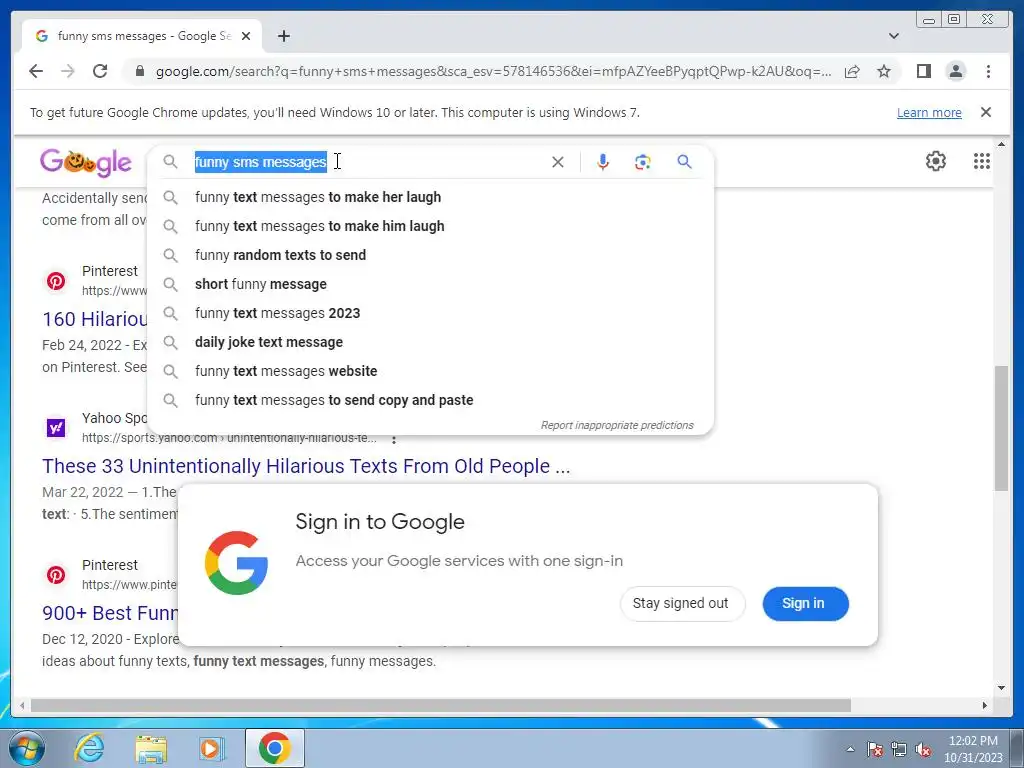Click the vertical scrollbar thumb
The image size is (1024, 768).
click(1001, 428)
